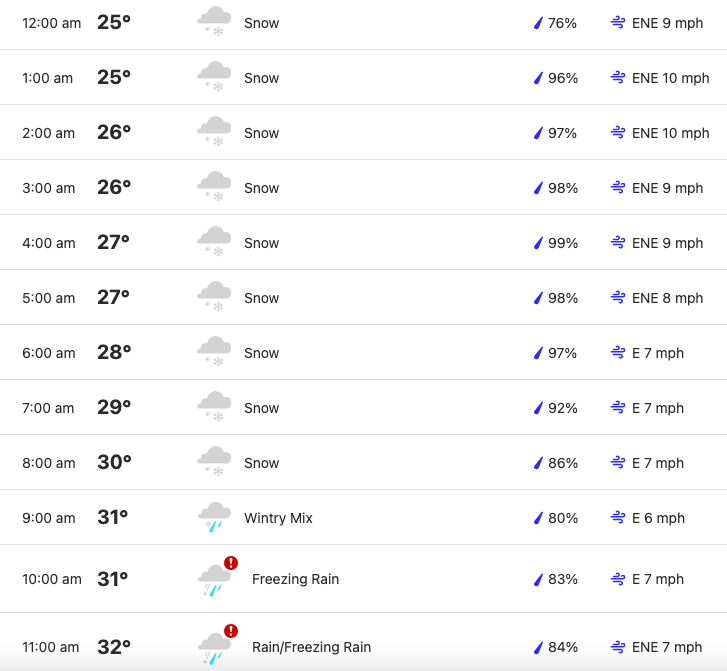Expand the 8:00 am forecast row
Viewport: 727px width, 671px height.
(x=364, y=462)
